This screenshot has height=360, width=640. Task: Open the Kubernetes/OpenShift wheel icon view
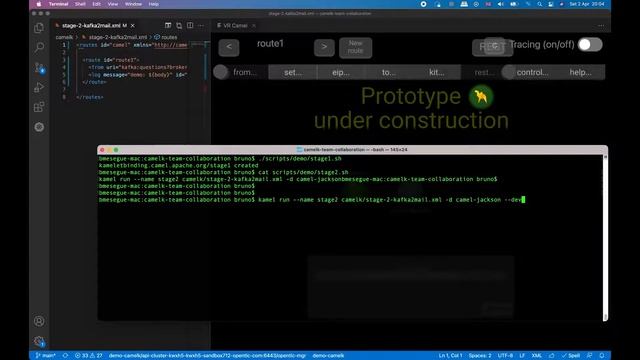tap(39, 127)
